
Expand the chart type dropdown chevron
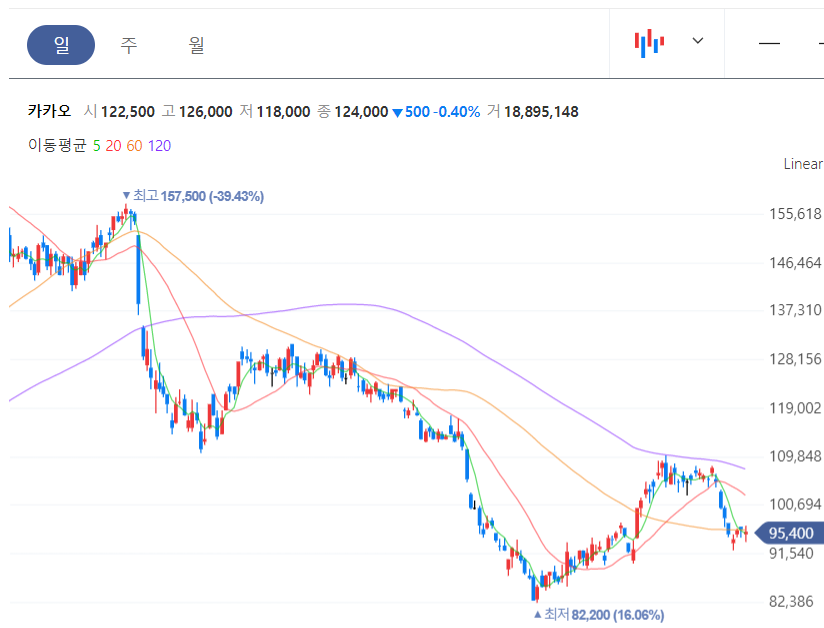click(x=698, y=40)
